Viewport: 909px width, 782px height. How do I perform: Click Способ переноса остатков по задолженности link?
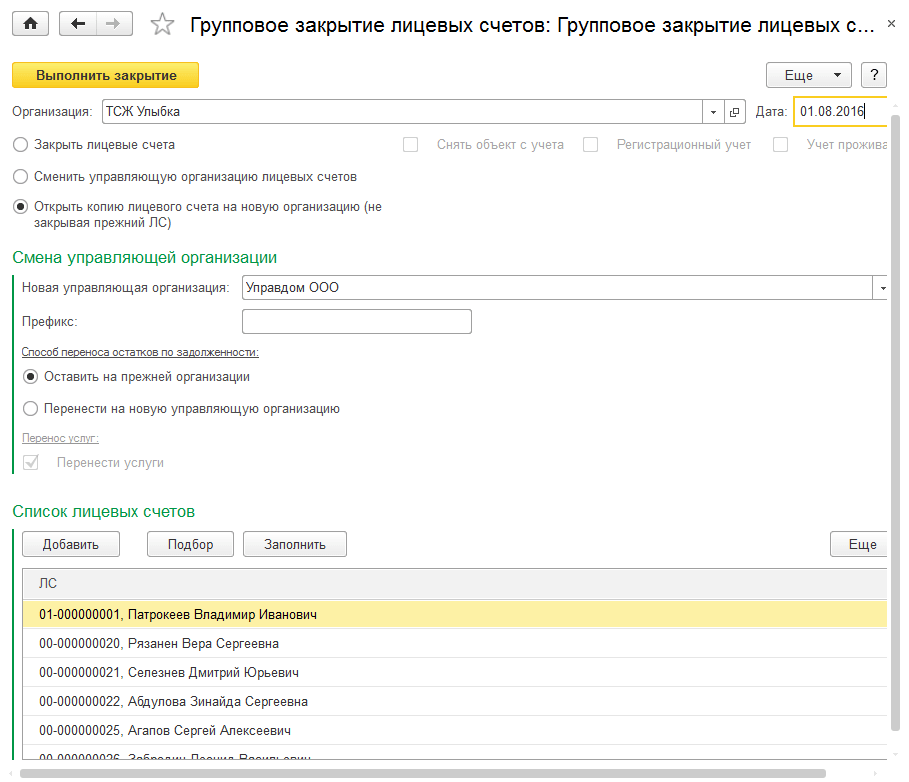[x=140, y=352]
